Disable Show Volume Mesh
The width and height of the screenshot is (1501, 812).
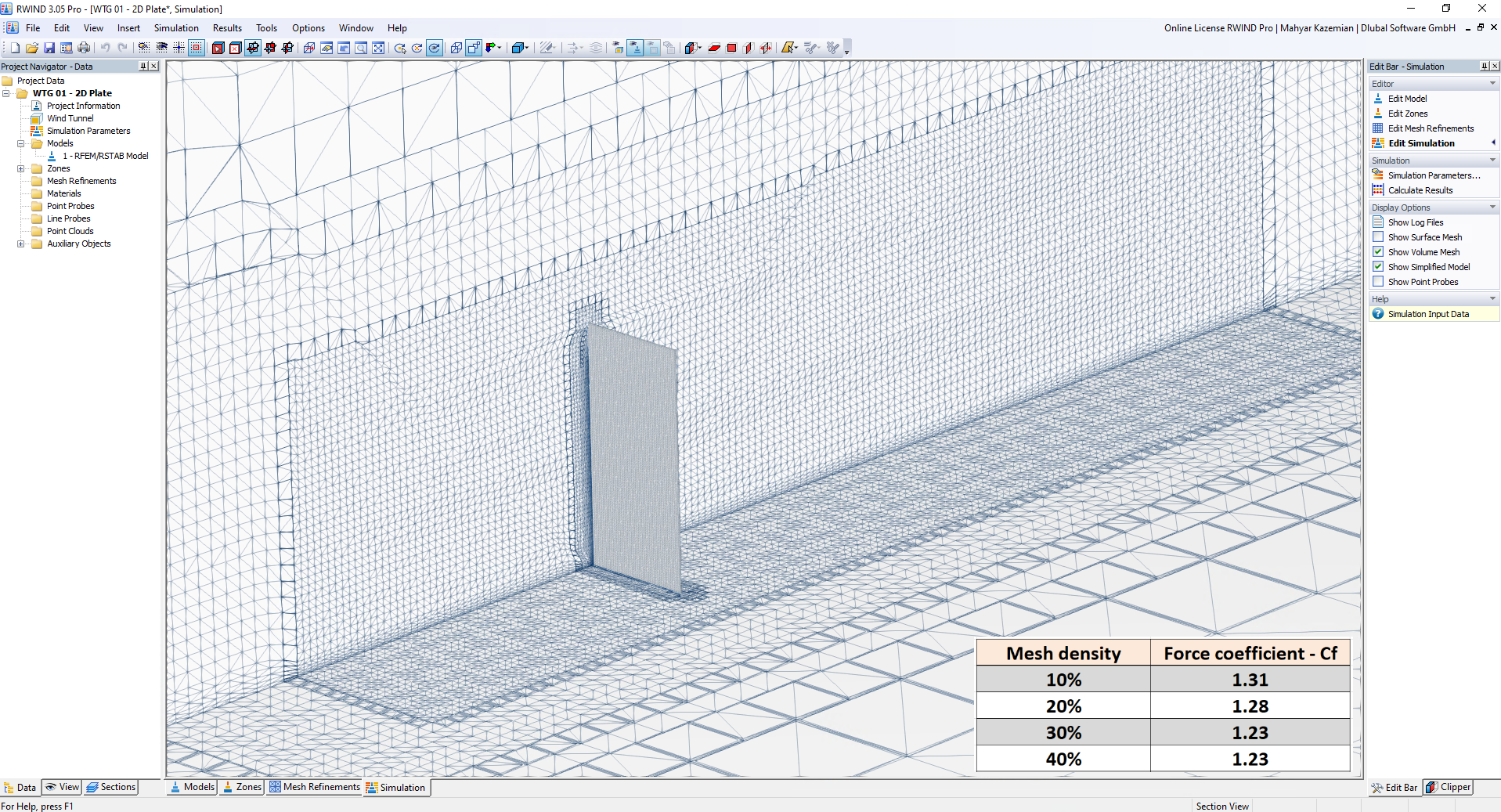(1378, 251)
